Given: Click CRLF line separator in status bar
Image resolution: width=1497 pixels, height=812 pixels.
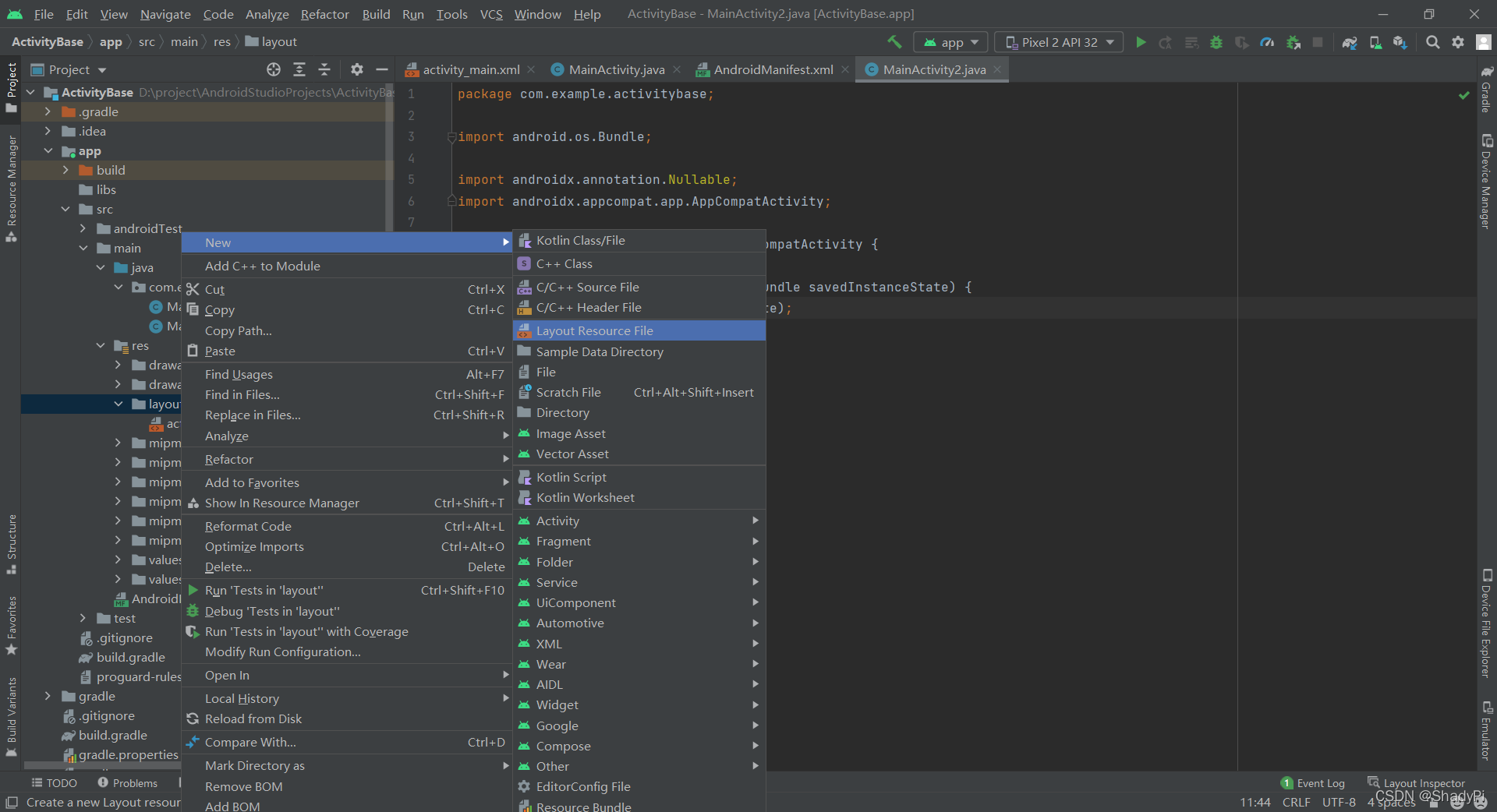Looking at the screenshot, I should point(1296,802).
